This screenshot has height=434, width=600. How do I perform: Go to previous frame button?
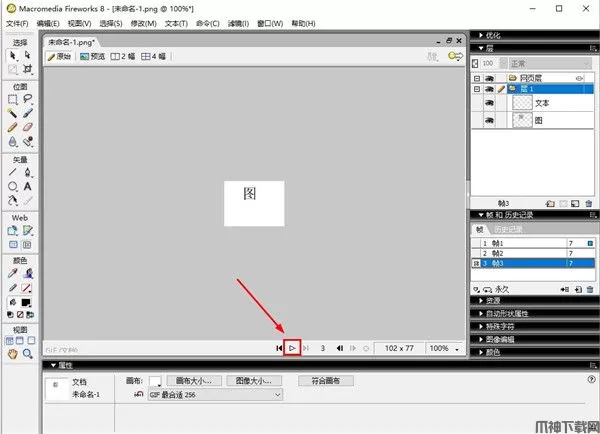(x=339, y=348)
